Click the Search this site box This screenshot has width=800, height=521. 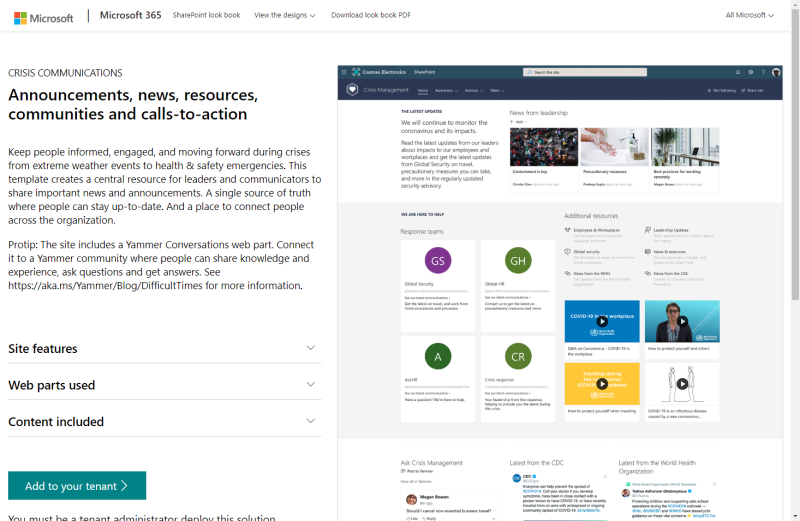click(x=585, y=72)
